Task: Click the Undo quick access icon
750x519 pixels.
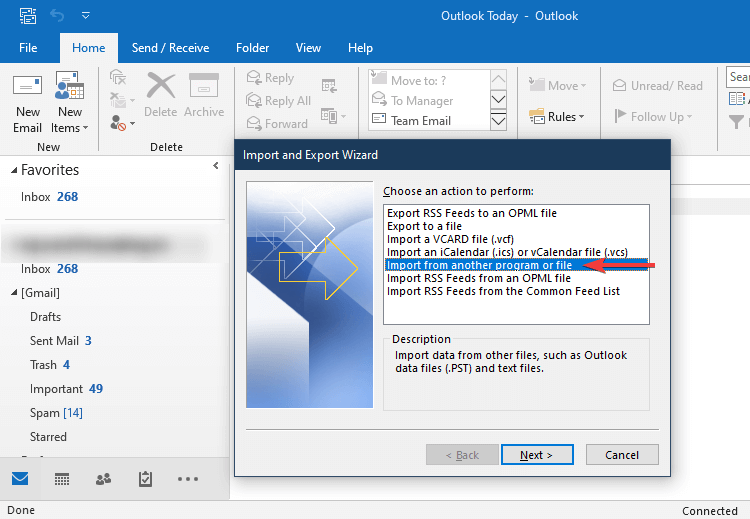Action: click(57, 16)
